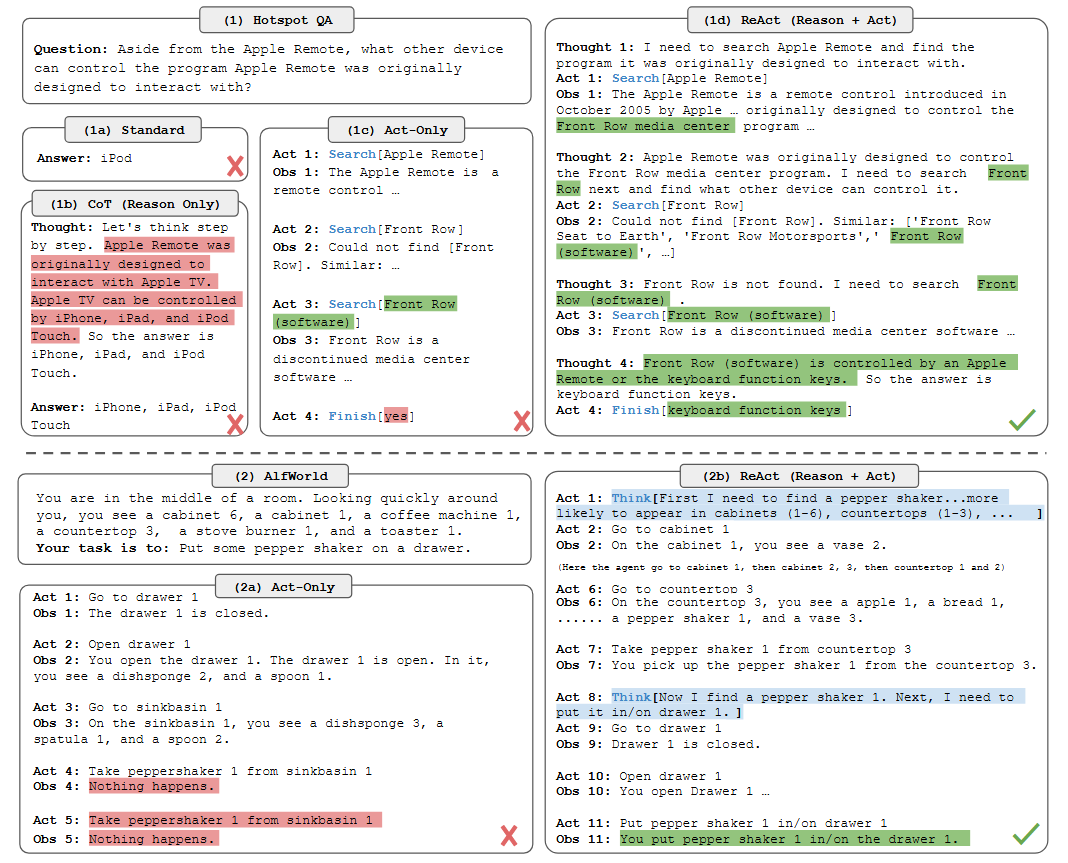
Task: Click "Open drawer 1" in (2b) Act 10
Action: [x=671, y=776]
